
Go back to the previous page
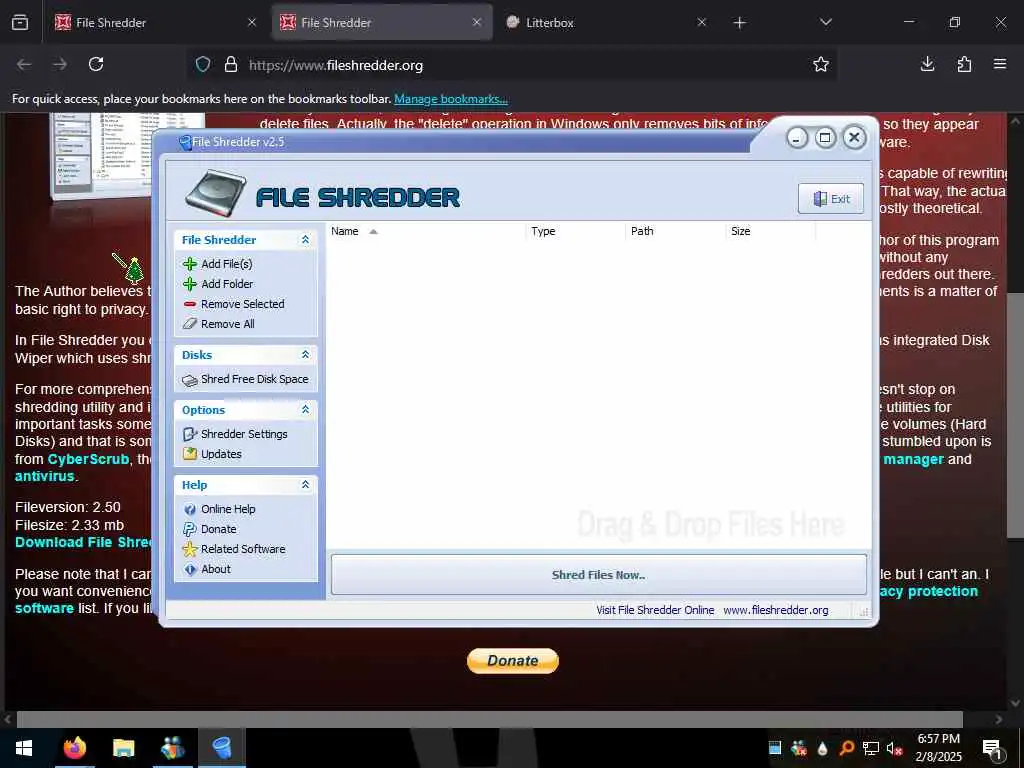point(24,64)
